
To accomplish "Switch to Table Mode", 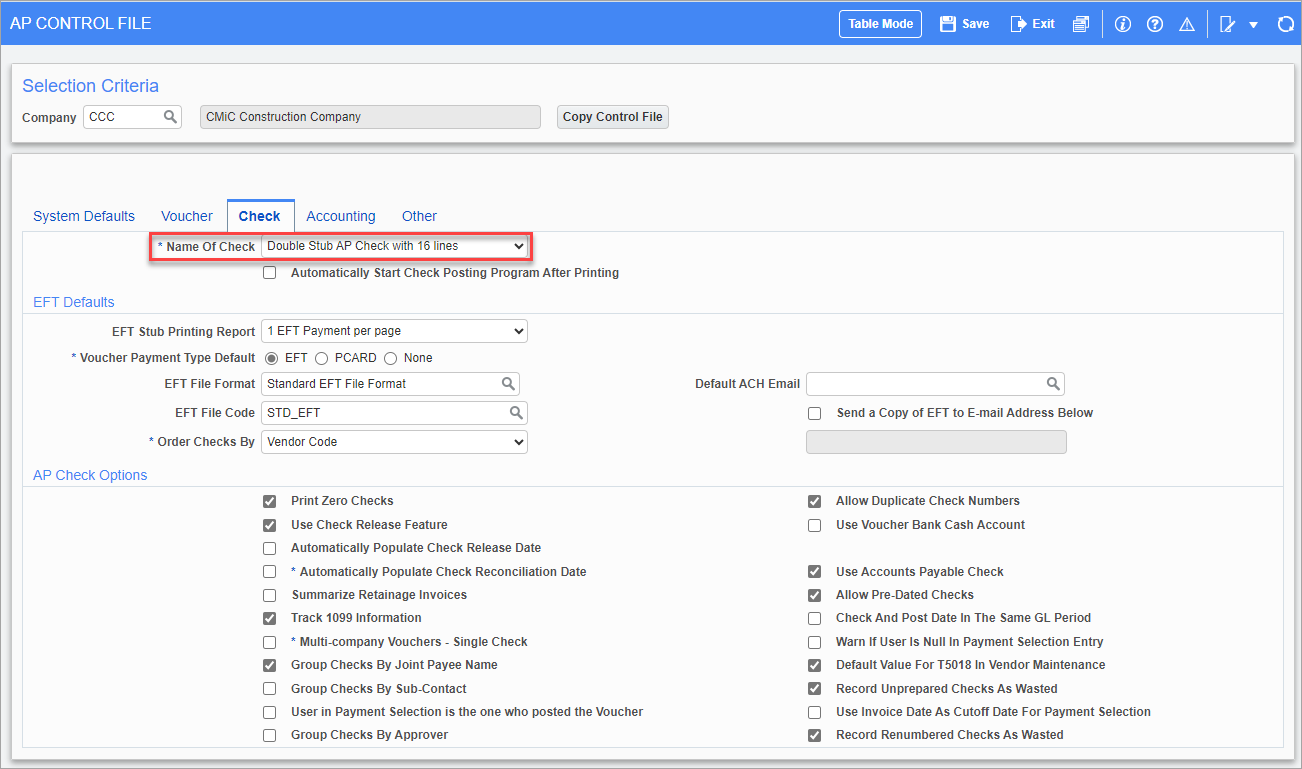I will [880, 23].
